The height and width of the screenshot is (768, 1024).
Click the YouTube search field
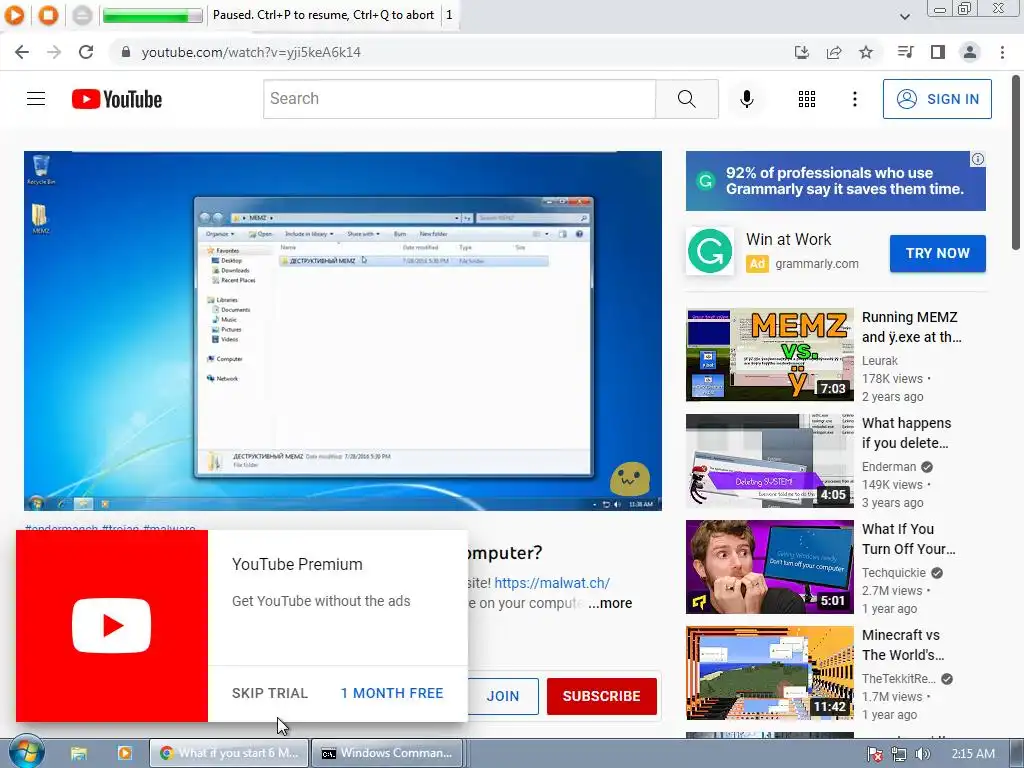pos(459,99)
